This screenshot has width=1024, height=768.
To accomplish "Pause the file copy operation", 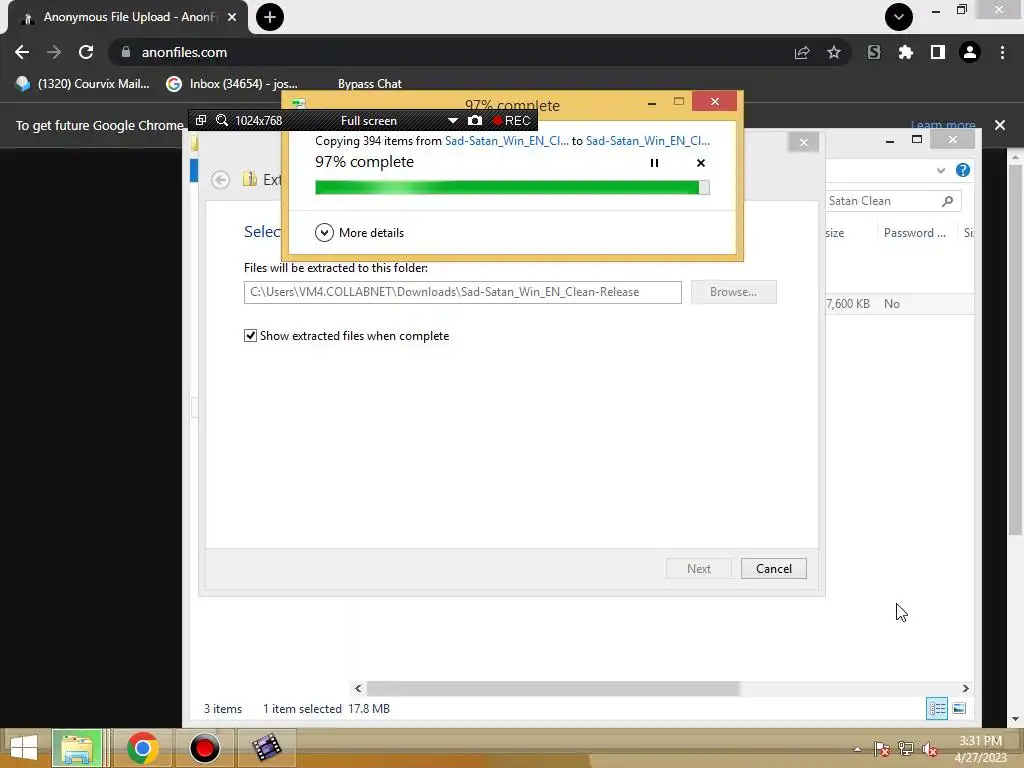I will [x=654, y=163].
